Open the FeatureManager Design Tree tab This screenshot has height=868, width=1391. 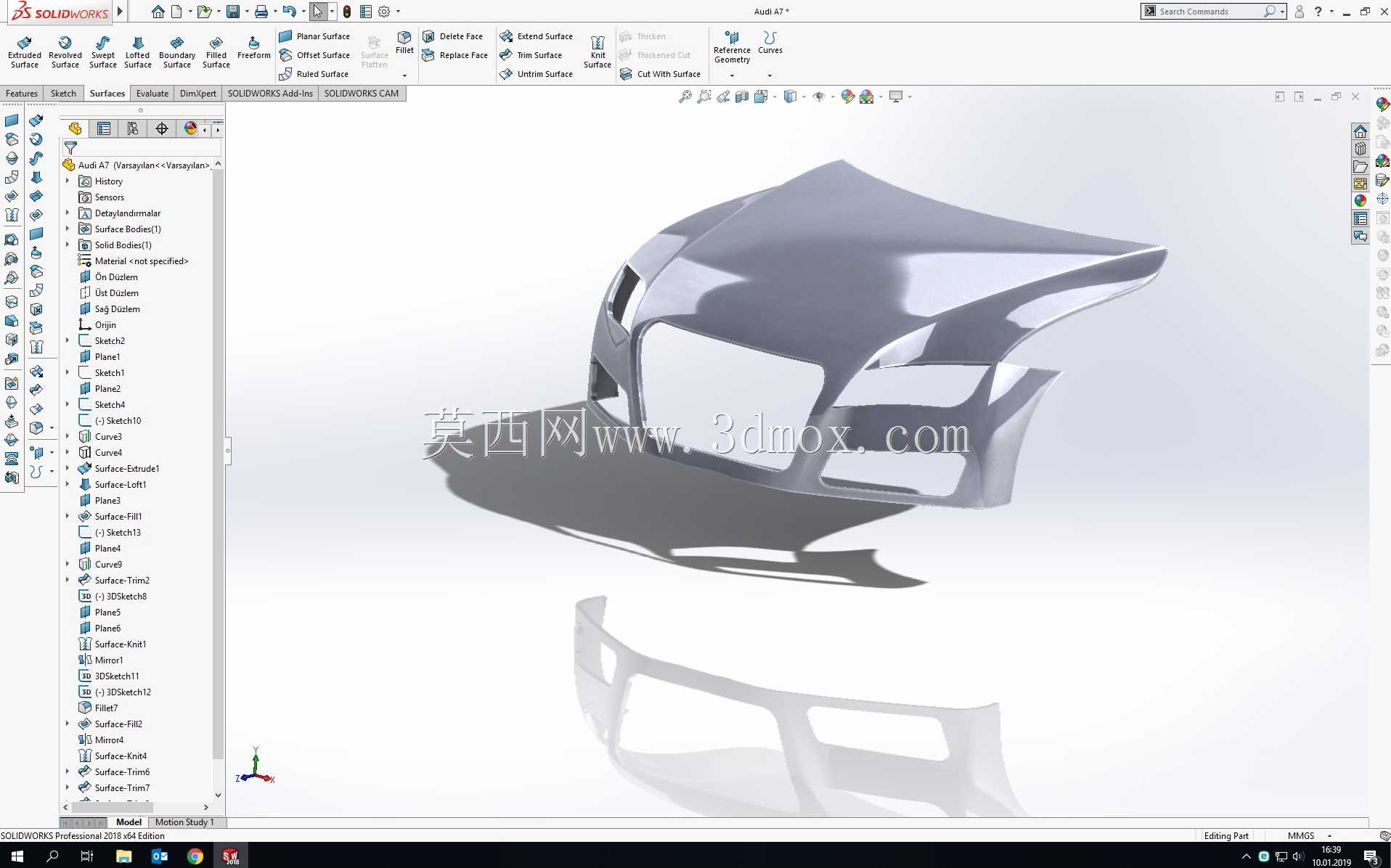[x=75, y=128]
